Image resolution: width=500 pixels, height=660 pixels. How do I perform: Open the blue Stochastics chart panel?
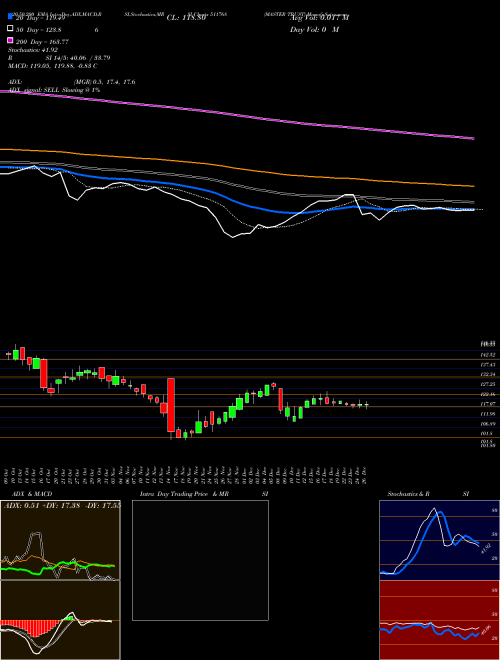point(439,540)
